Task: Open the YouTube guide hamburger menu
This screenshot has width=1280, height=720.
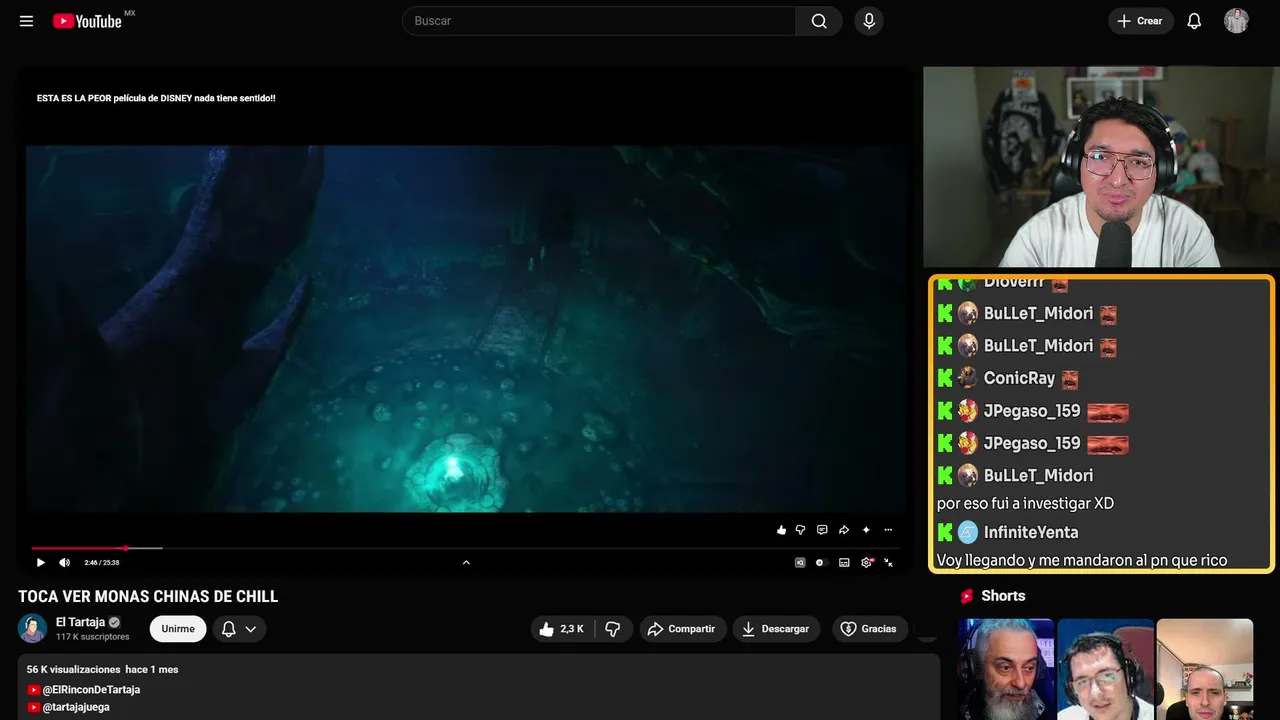Action: 27,21
